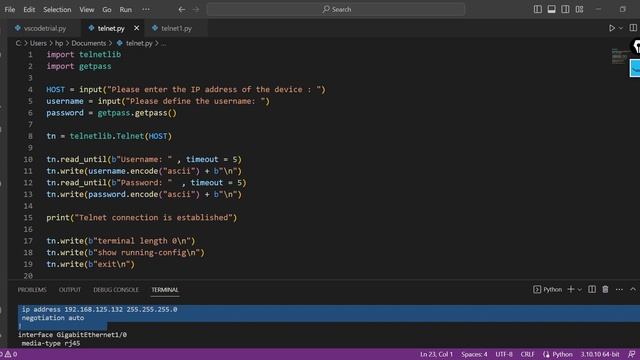
Task: Expand the new terminal launch profile dropdown
Action: 580,289
